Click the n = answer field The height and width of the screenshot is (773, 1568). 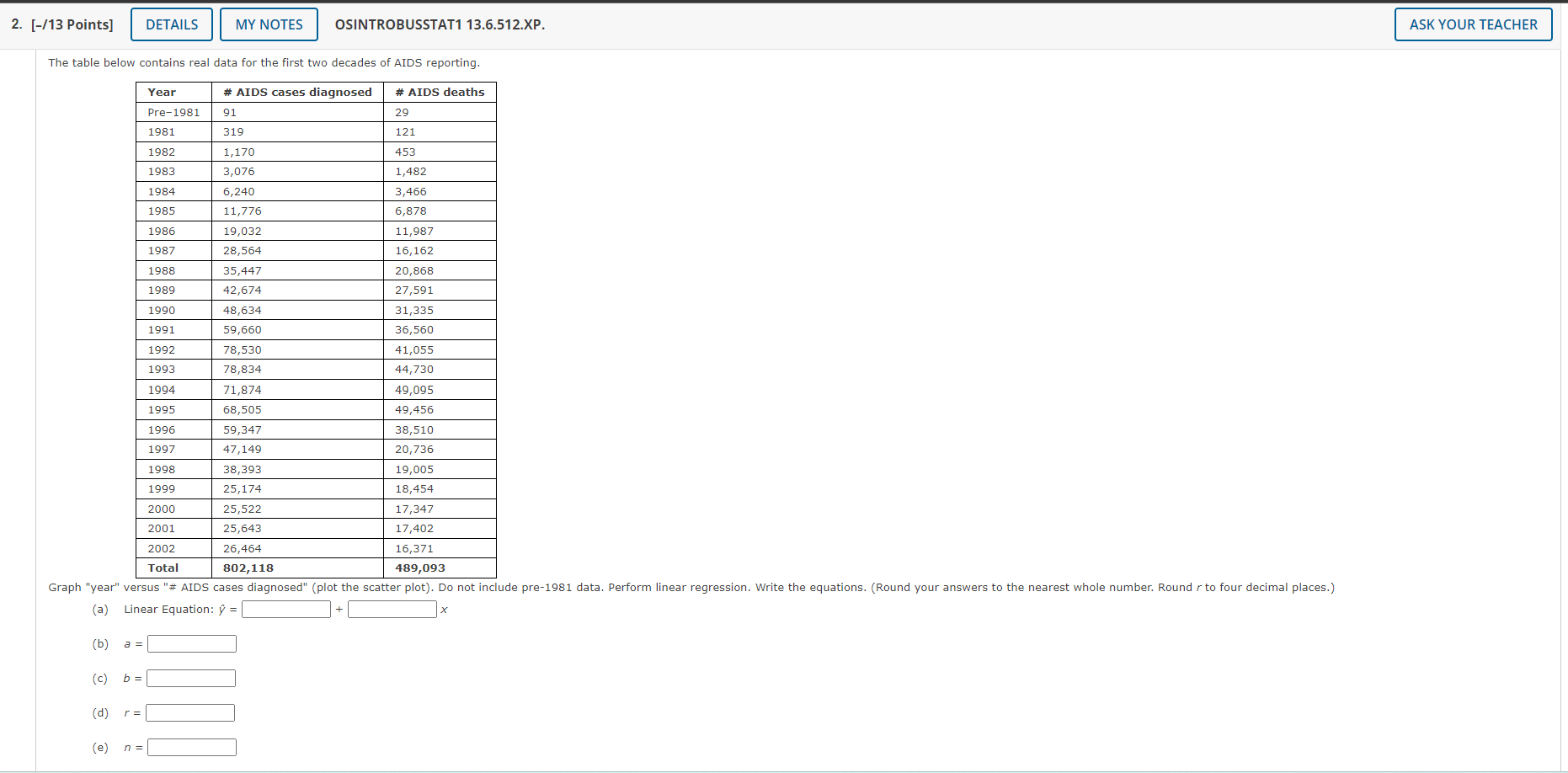click(191, 747)
